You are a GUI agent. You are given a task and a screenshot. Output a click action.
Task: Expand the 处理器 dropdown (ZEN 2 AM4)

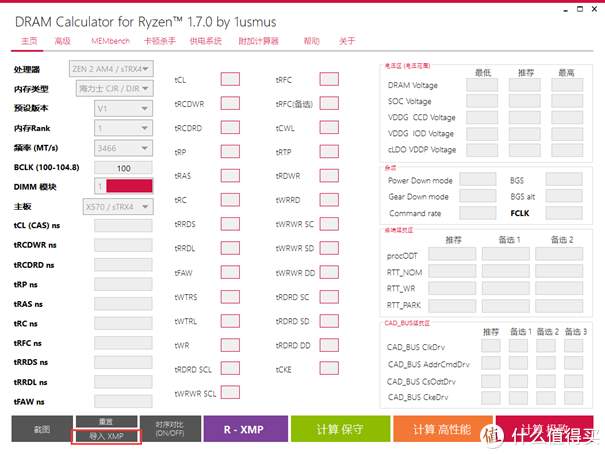click(x=111, y=69)
